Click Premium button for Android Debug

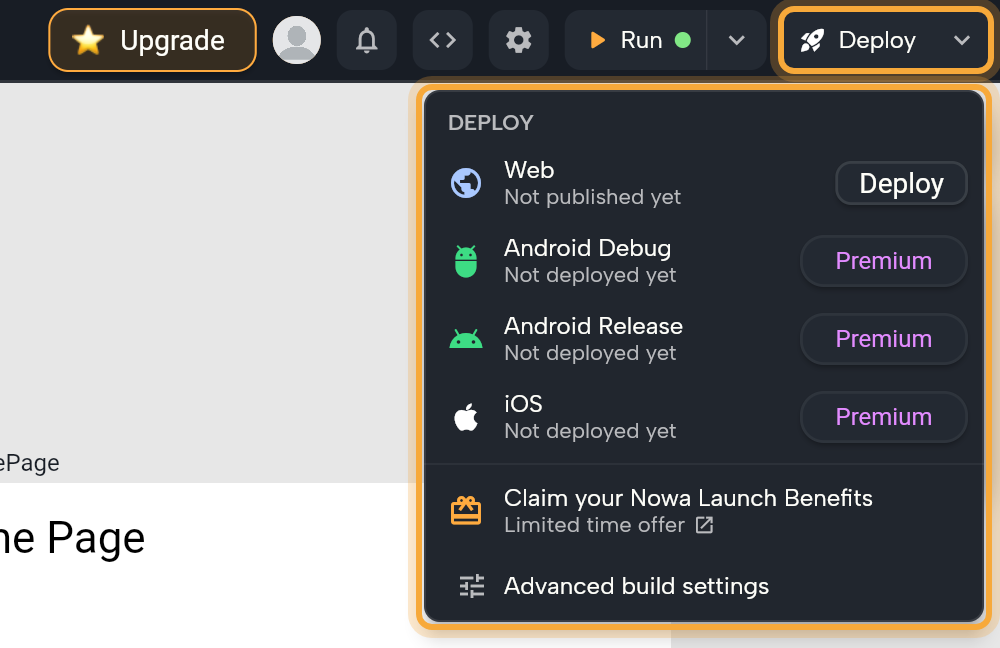tap(883, 261)
